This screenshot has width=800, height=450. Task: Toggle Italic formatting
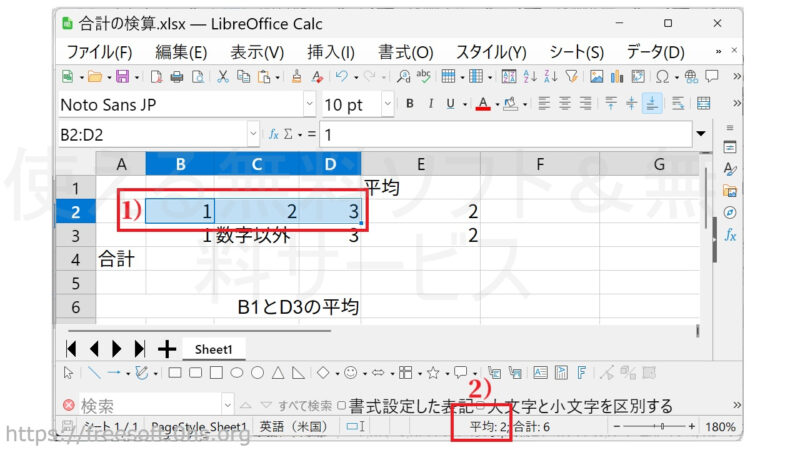point(431,104)
